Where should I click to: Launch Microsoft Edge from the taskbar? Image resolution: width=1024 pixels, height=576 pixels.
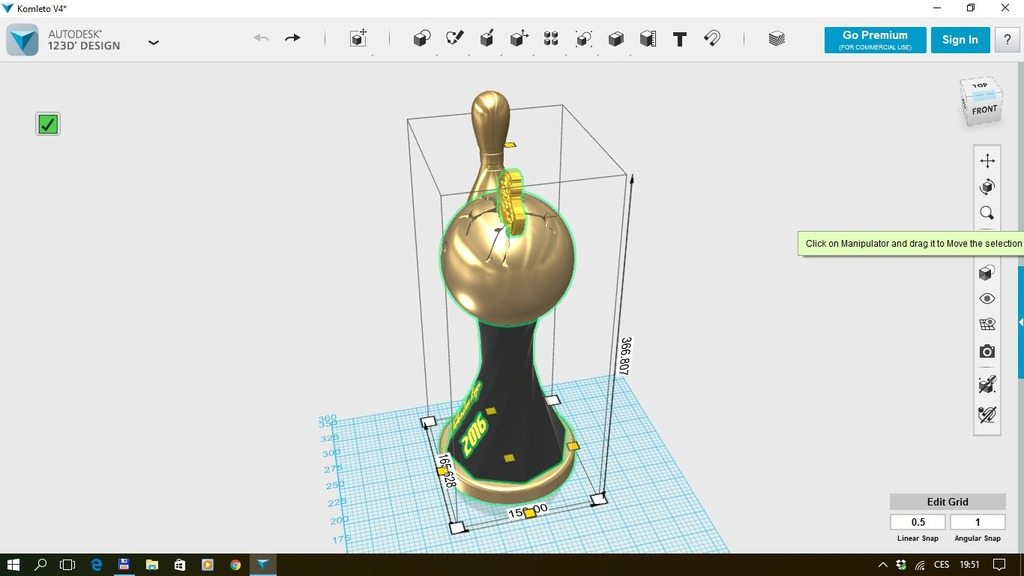click(x=96, y=564)
